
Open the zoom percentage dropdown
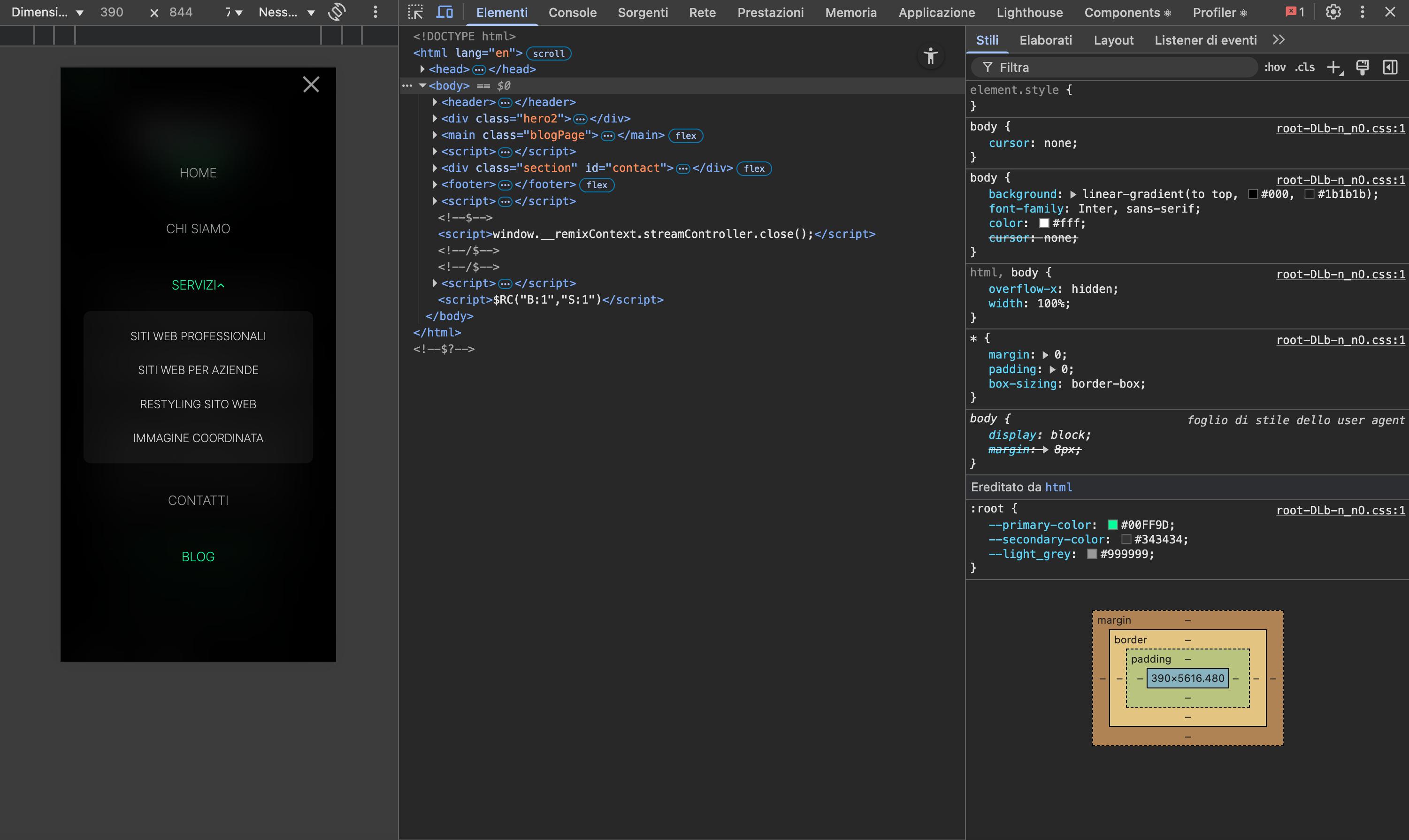coord(234,13)
